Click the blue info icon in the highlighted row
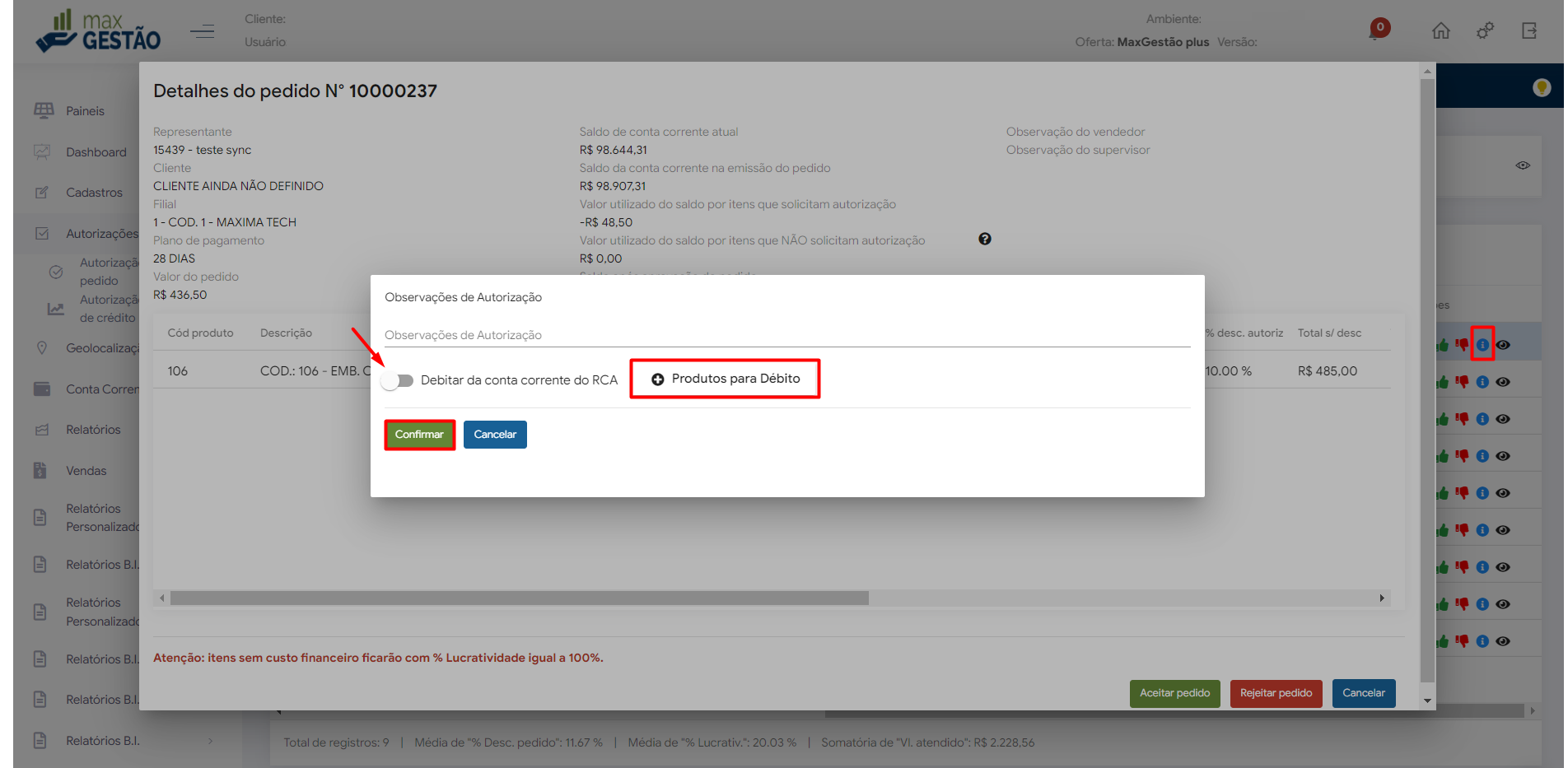The image size is (1568, 768). (x=1482, y=345)
